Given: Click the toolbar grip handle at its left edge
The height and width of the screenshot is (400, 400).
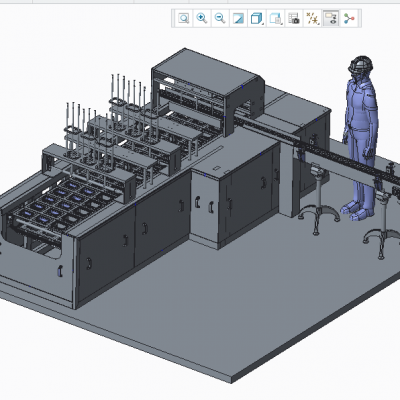Looking at the screenshot, I should coord(173,18).
